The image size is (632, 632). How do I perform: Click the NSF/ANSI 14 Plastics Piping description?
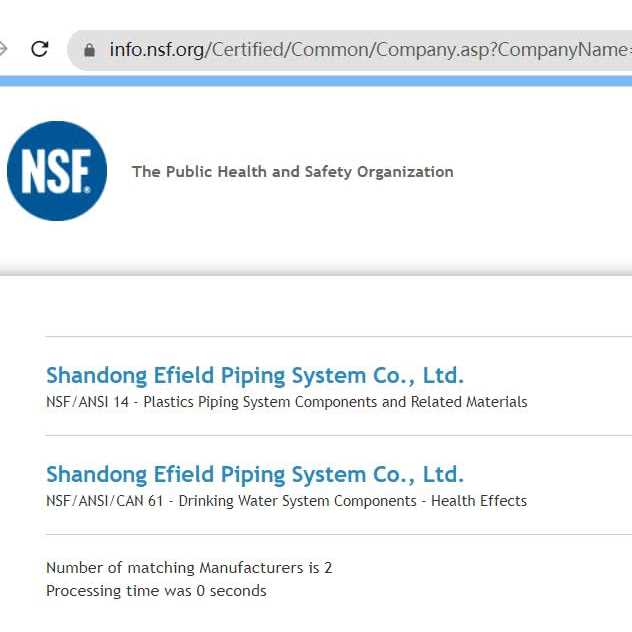(286, 402)
